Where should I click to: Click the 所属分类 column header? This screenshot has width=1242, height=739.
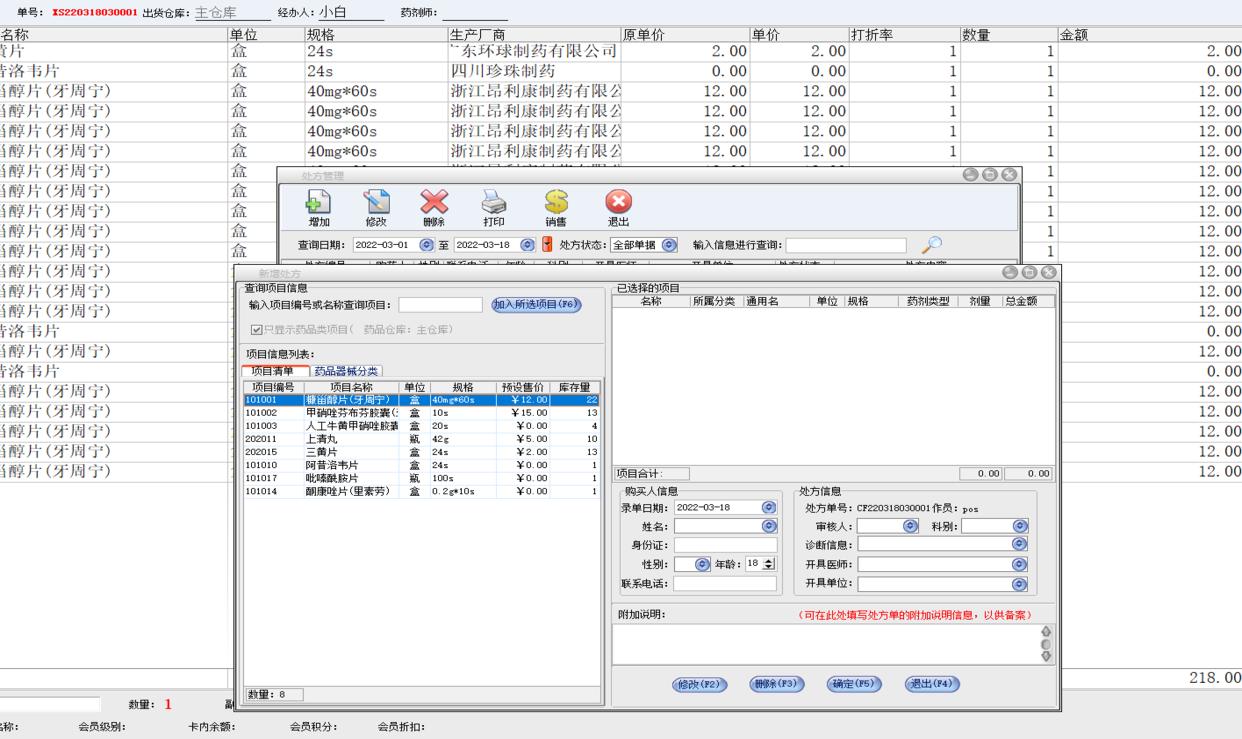click(714, 301)
